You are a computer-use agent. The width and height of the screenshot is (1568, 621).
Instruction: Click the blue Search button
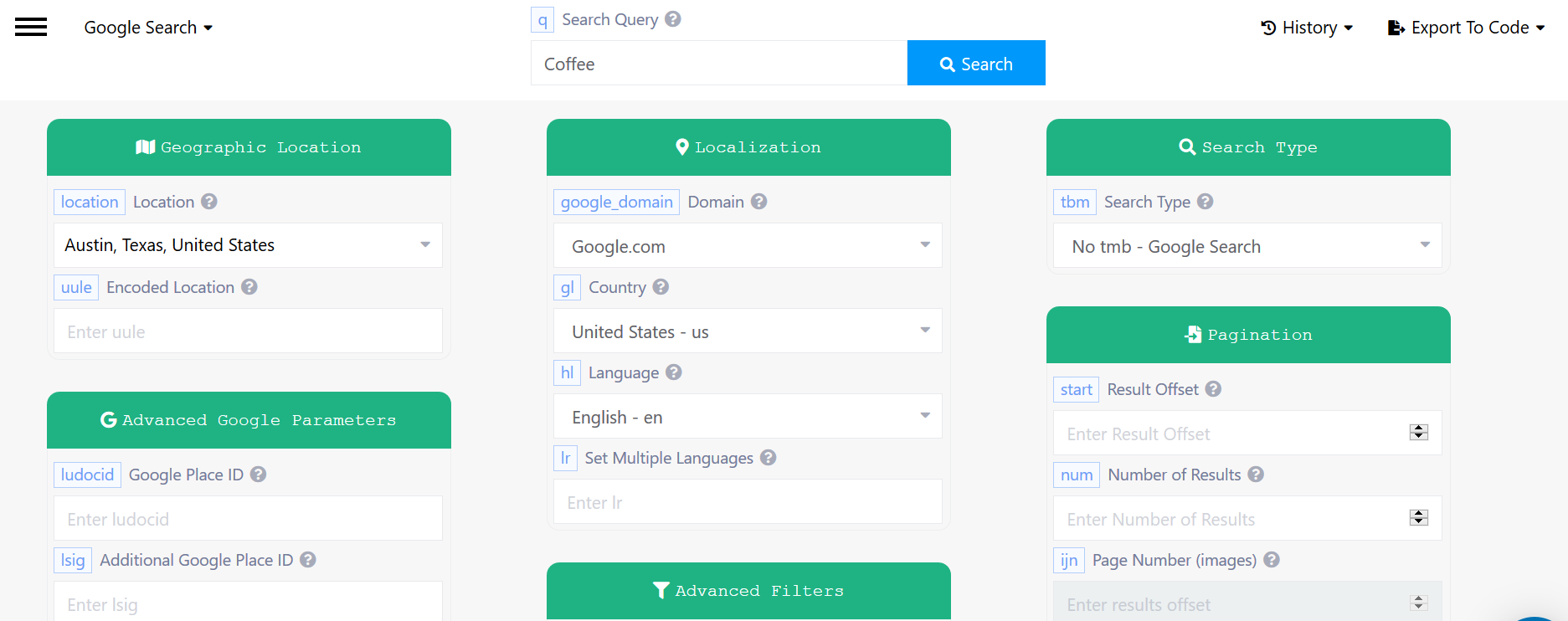[x=976, y=63]
